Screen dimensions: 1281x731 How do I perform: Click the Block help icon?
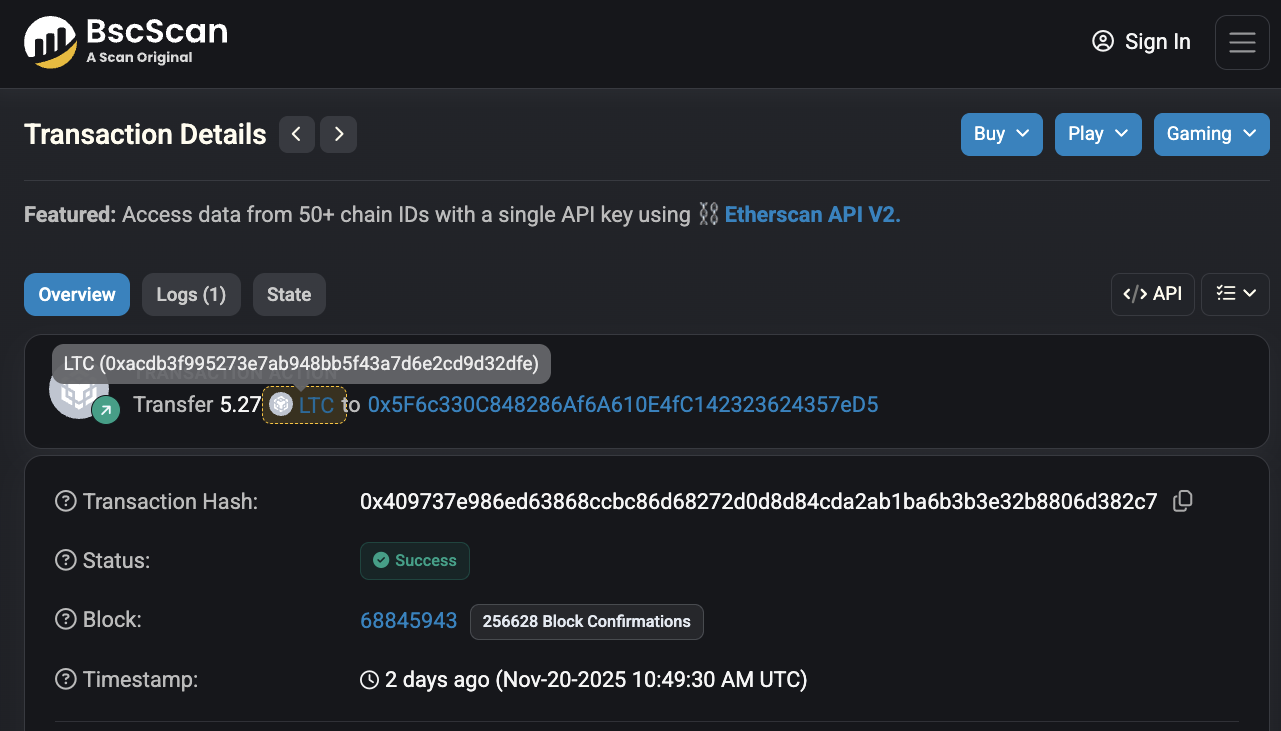tap(66, 620)
